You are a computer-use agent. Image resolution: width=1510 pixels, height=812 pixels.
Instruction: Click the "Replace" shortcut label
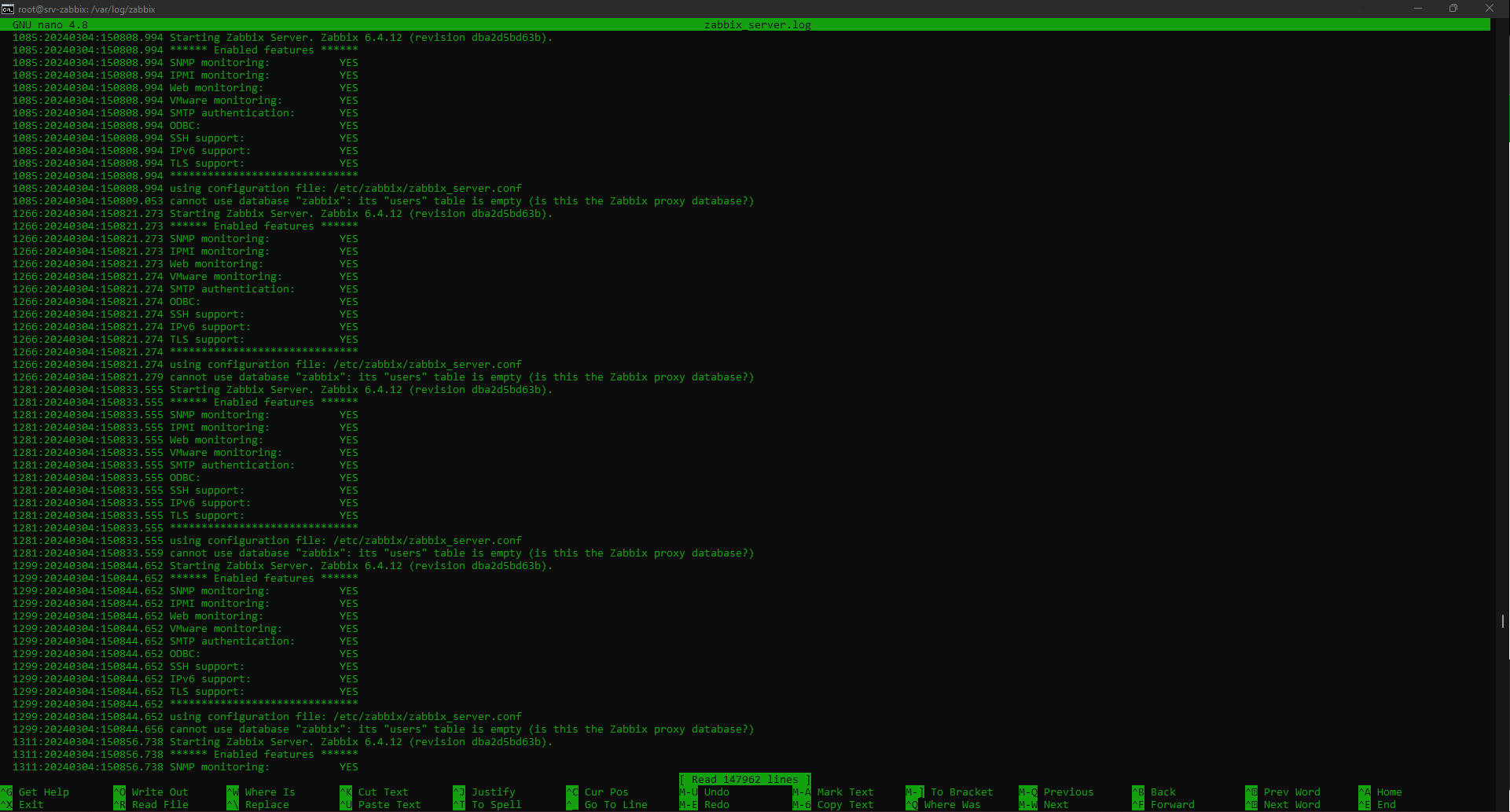tap(267, 805)
